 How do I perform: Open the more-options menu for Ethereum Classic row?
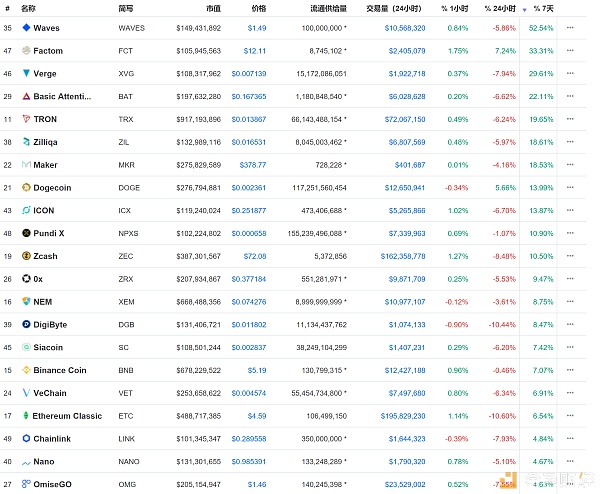570,415
